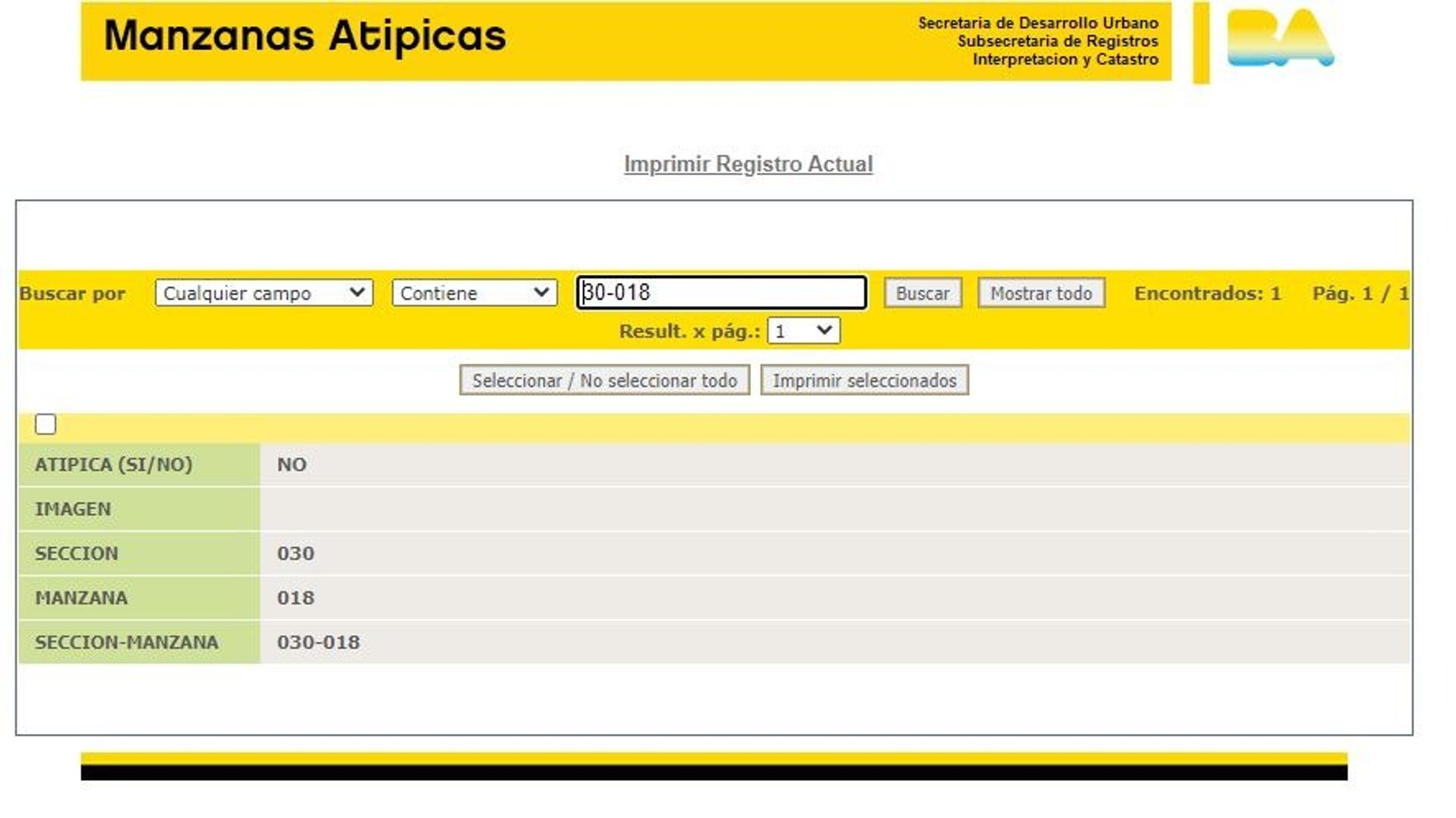Click Interpretacion y Catastro text
Viewport: 1456px width, 818px height.
[1065, 59]
